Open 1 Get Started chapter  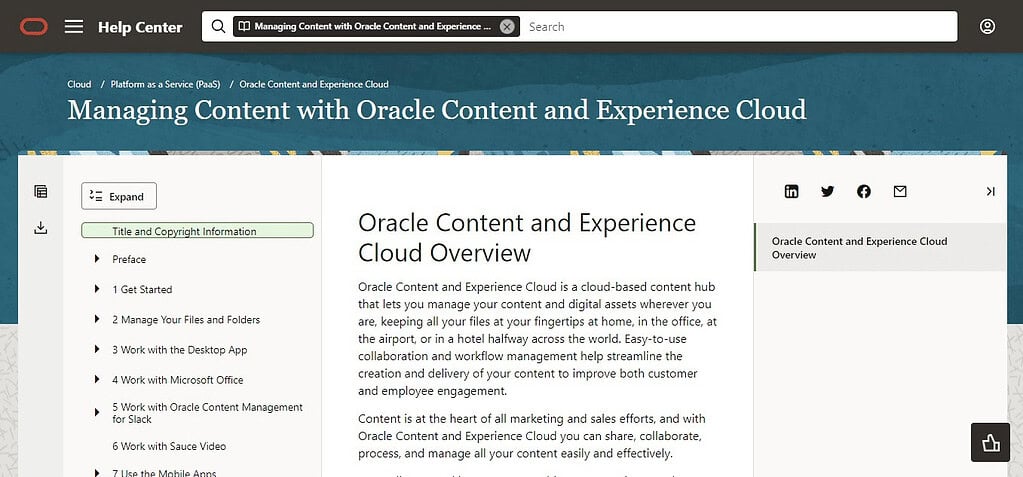coord(142,289)
